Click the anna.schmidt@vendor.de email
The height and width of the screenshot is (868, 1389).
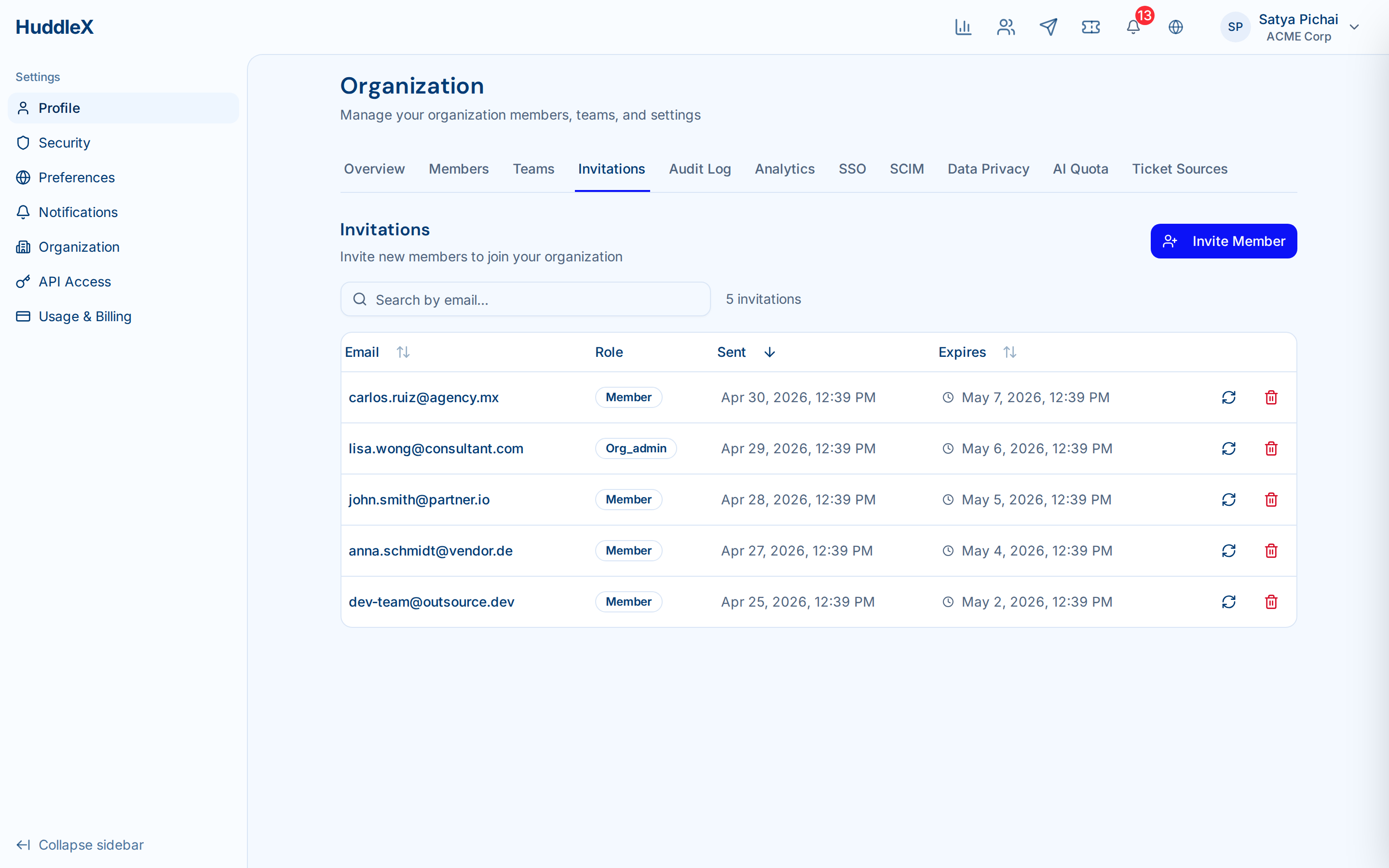(x=431, y=551)
